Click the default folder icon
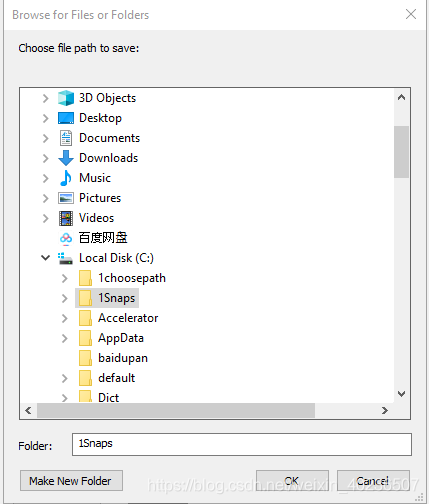Viewport: 429px width, 504px height. point(85,378)
